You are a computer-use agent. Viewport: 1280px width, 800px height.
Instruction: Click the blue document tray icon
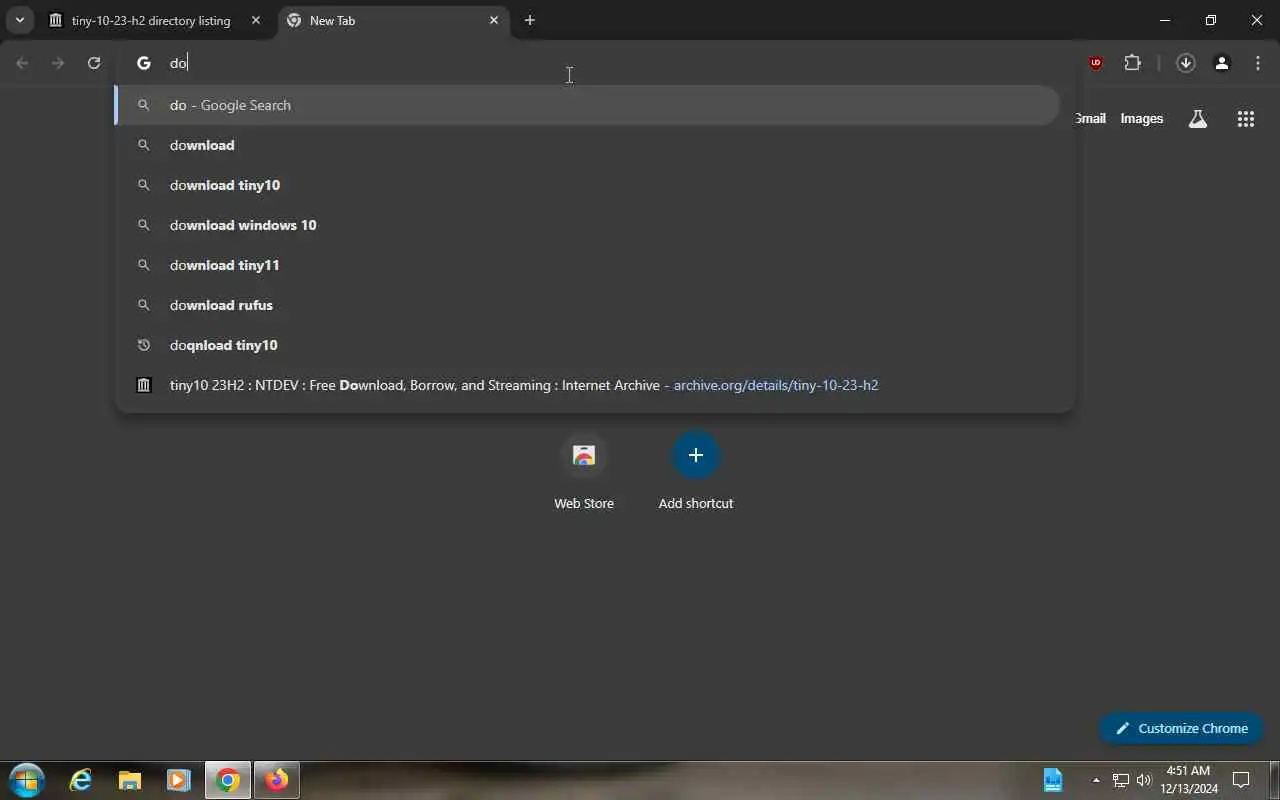(x=1053, y=780)
